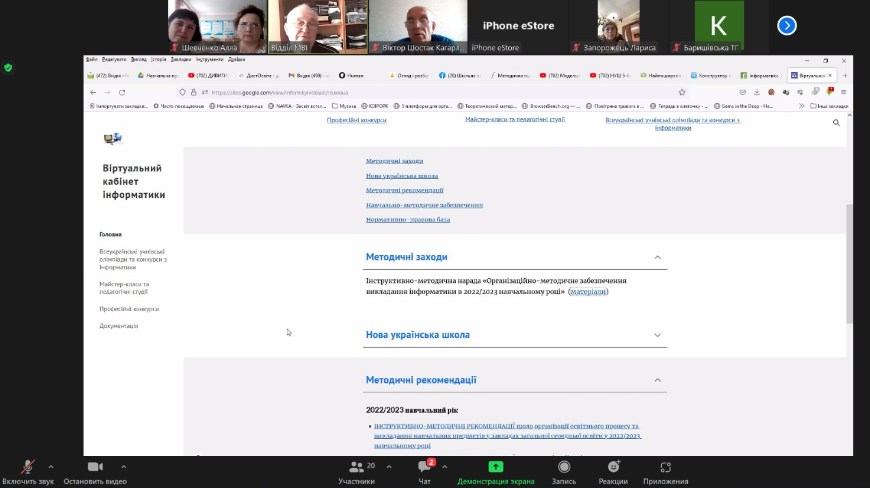The width and height of the screenshot is (870, 488).
Task: Collapse Методичні рекомендації section
Action: (x=657, y=380)
